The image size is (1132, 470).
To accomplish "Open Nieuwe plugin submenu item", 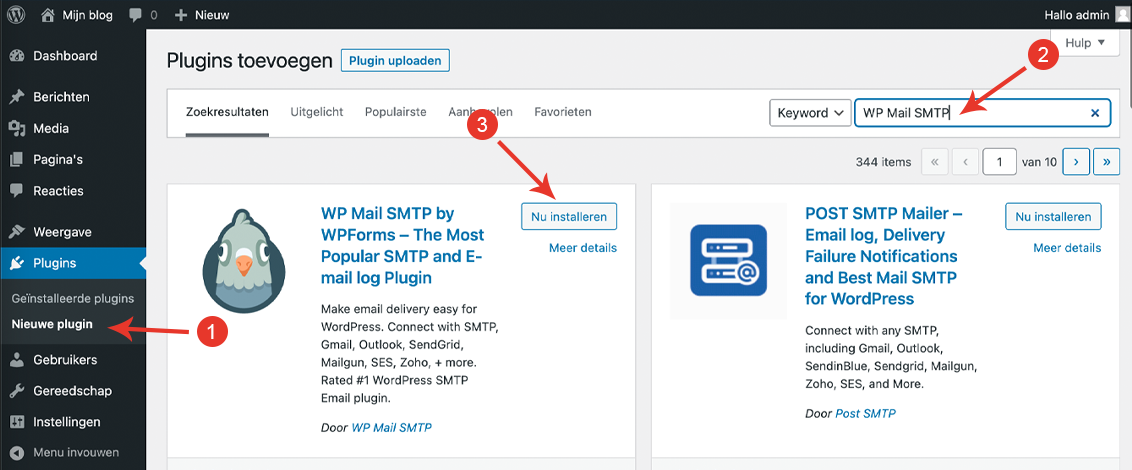I will 52,324.
